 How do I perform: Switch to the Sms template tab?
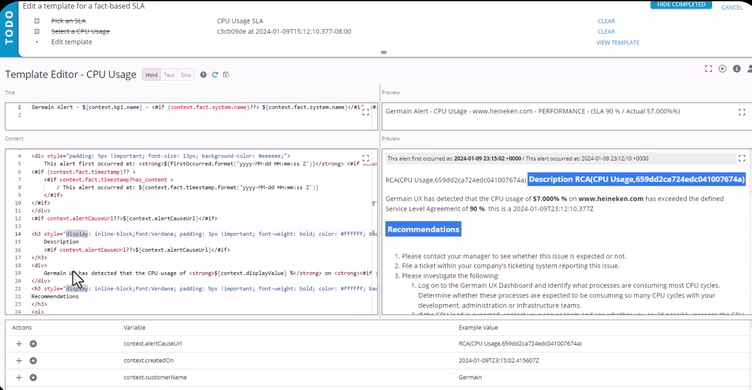tap(186, 75)
